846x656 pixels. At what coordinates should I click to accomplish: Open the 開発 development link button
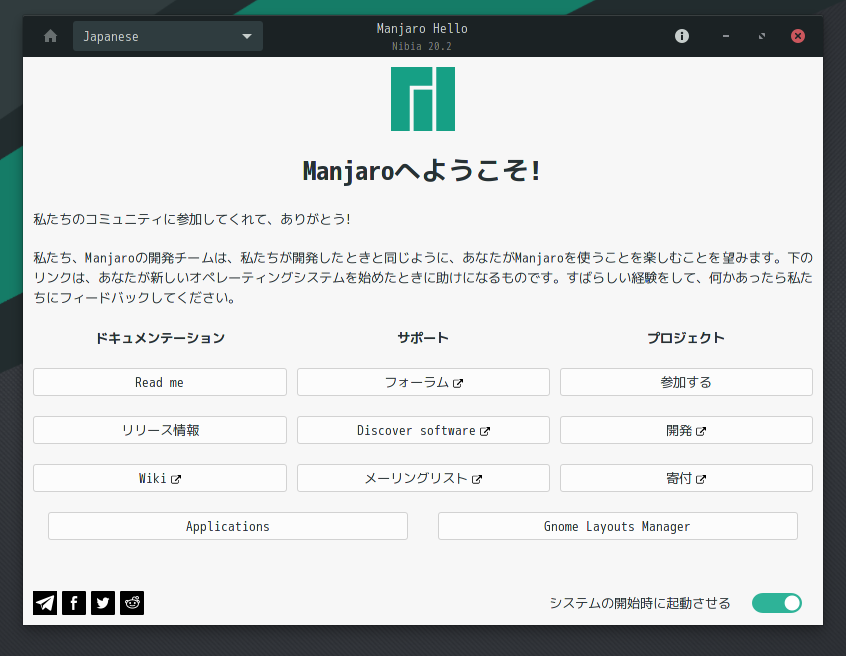[686, 430]
